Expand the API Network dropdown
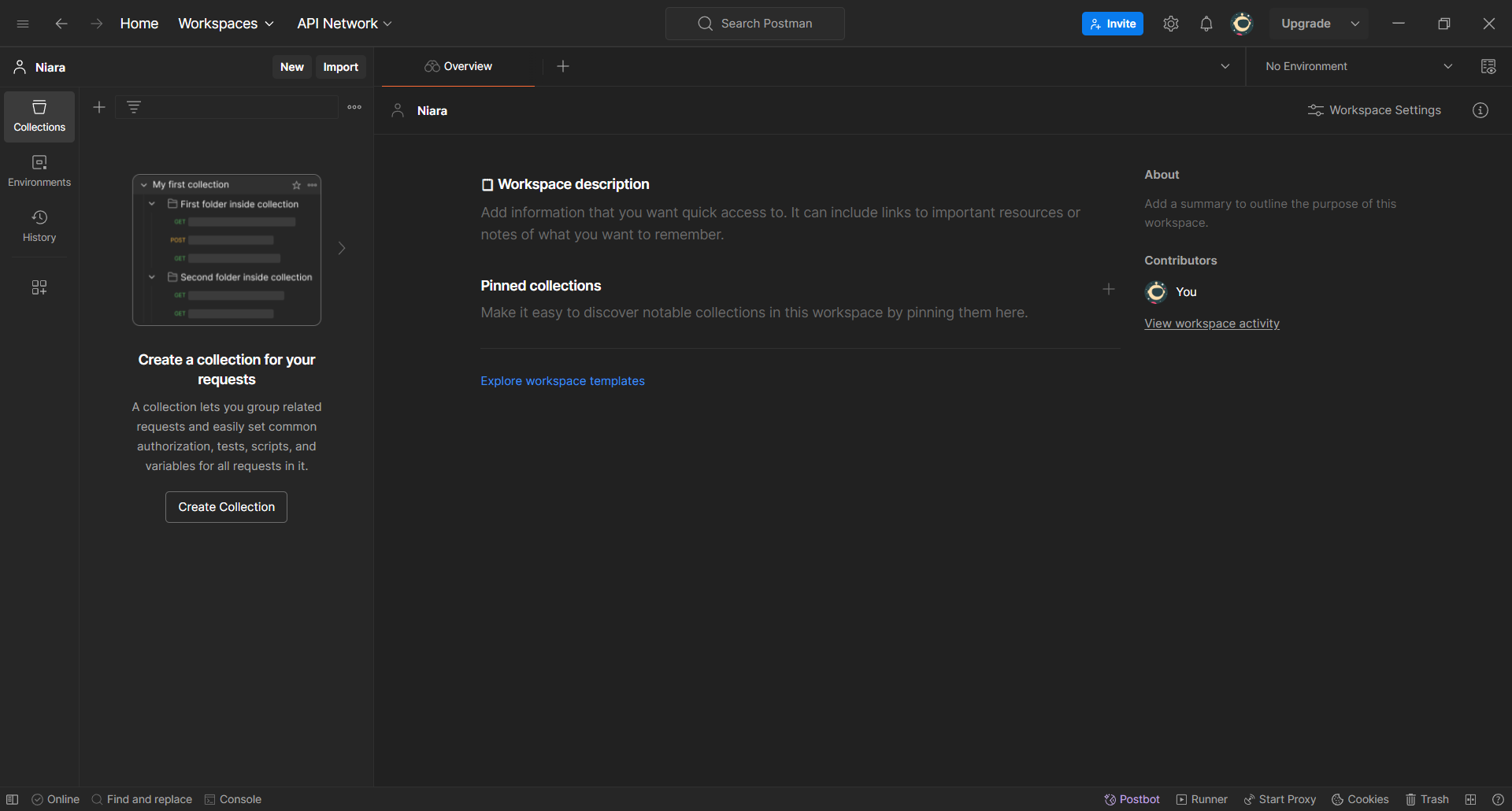Viewport: 1512px width, 811px height. coord(344,24)
